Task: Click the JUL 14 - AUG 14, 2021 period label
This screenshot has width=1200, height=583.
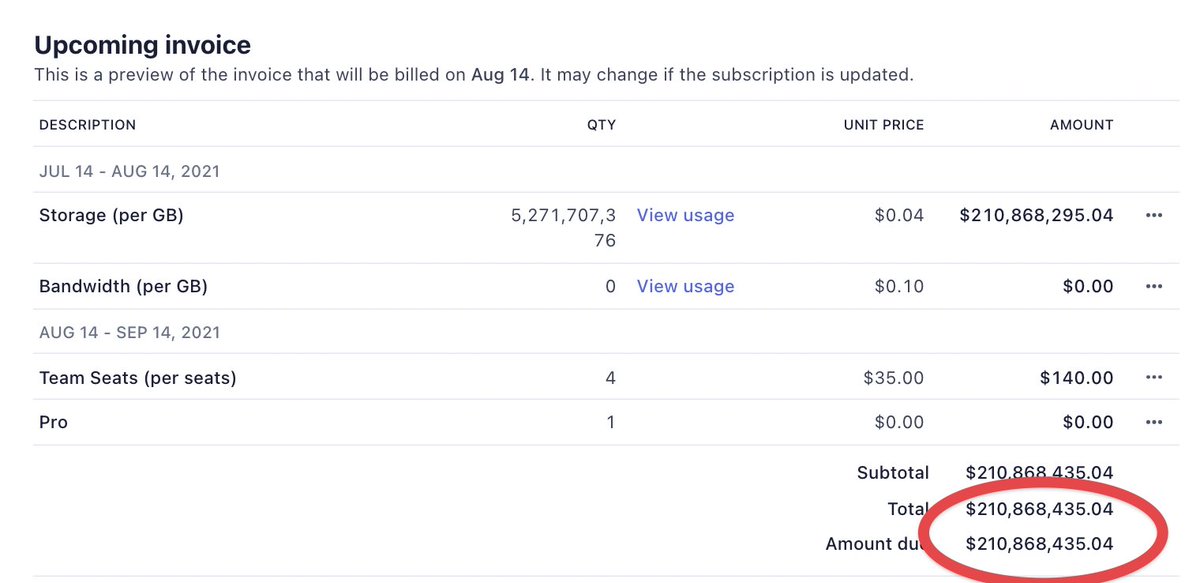Action: (129, 171)
